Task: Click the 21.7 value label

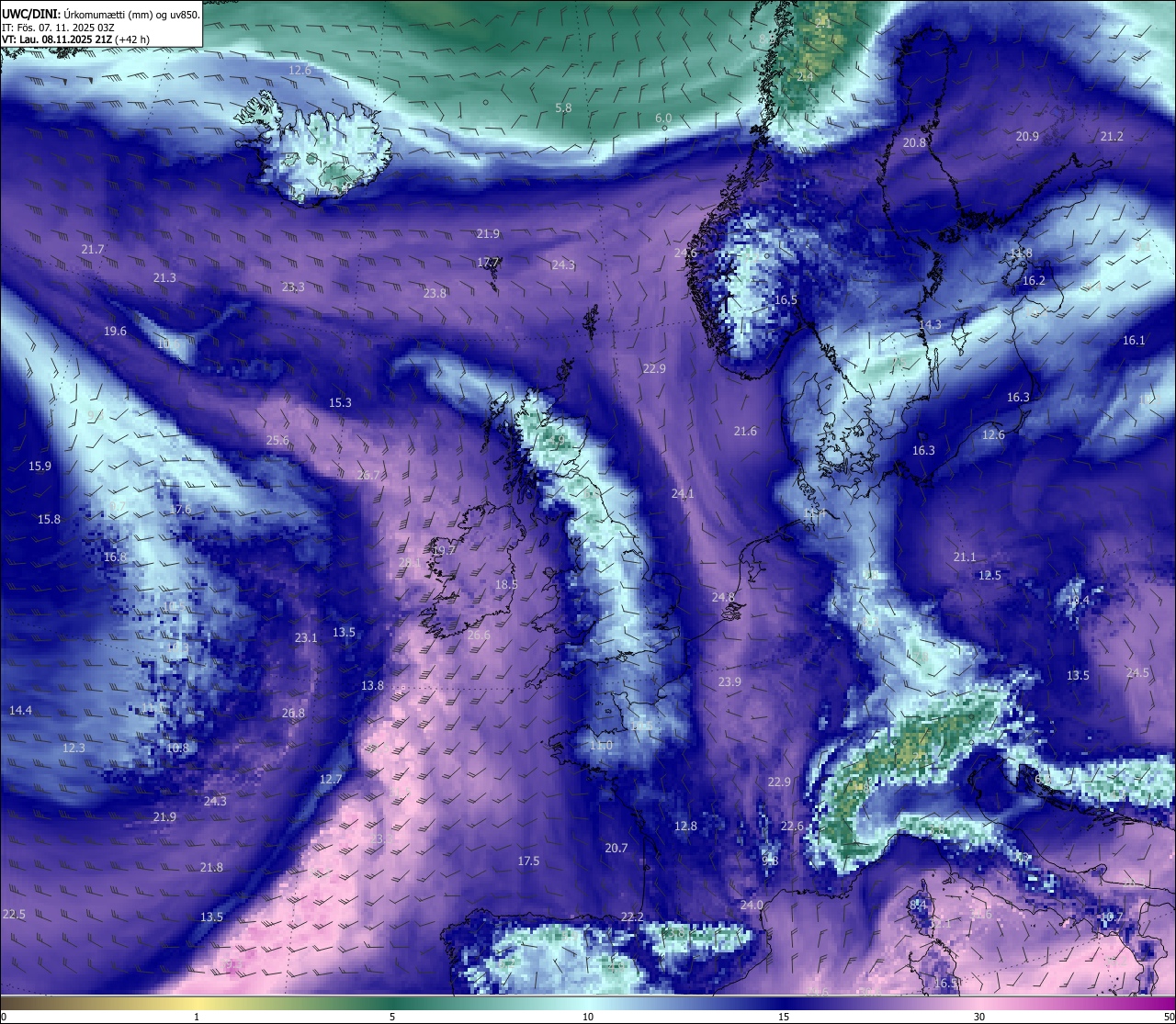Action: click(x=93, y=249)
